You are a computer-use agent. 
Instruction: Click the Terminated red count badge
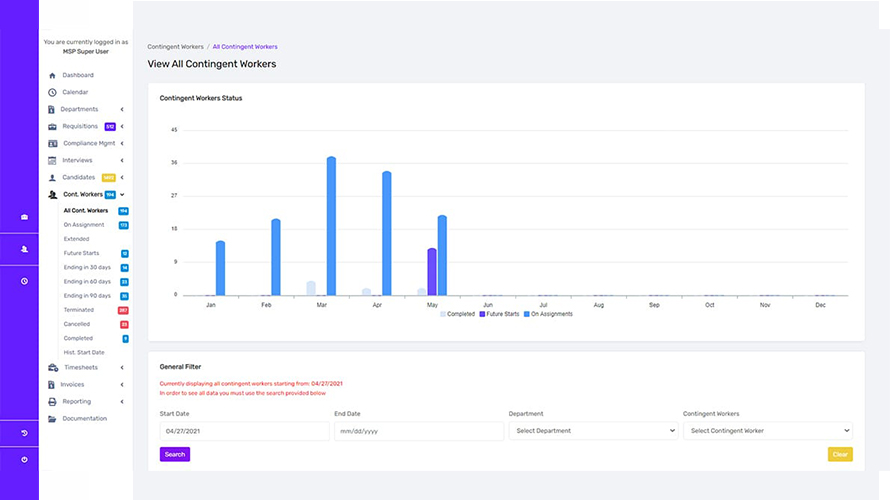coord(123,310)
